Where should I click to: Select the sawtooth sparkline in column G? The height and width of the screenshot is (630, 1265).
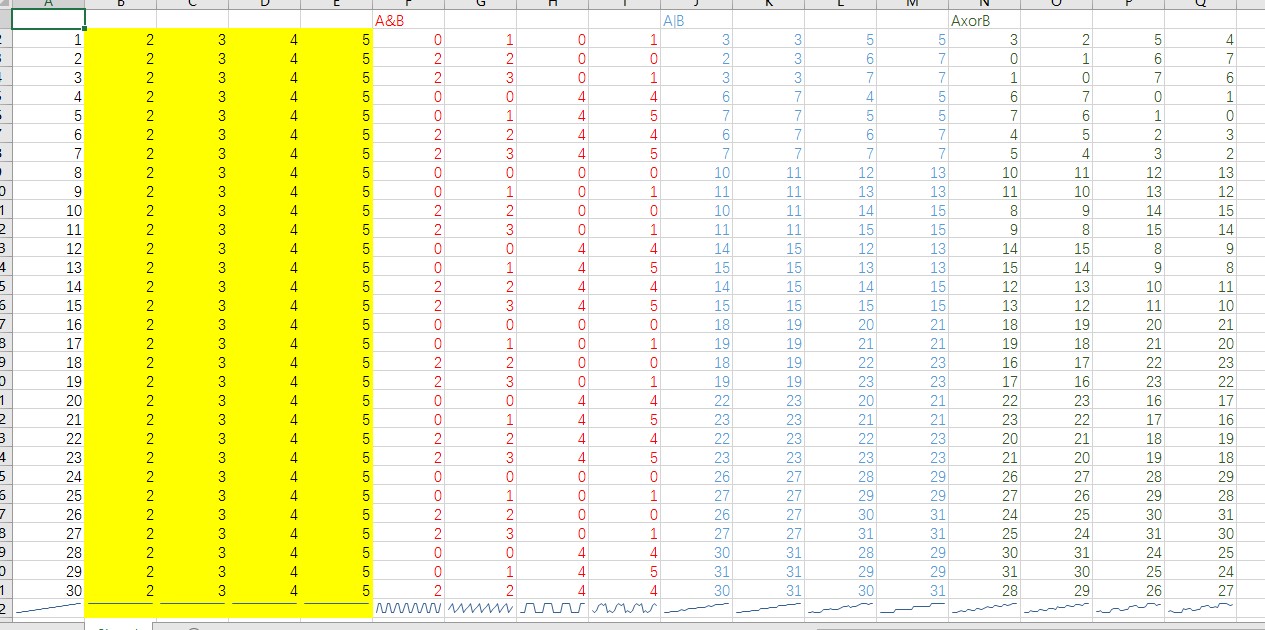tap(480, 607)
